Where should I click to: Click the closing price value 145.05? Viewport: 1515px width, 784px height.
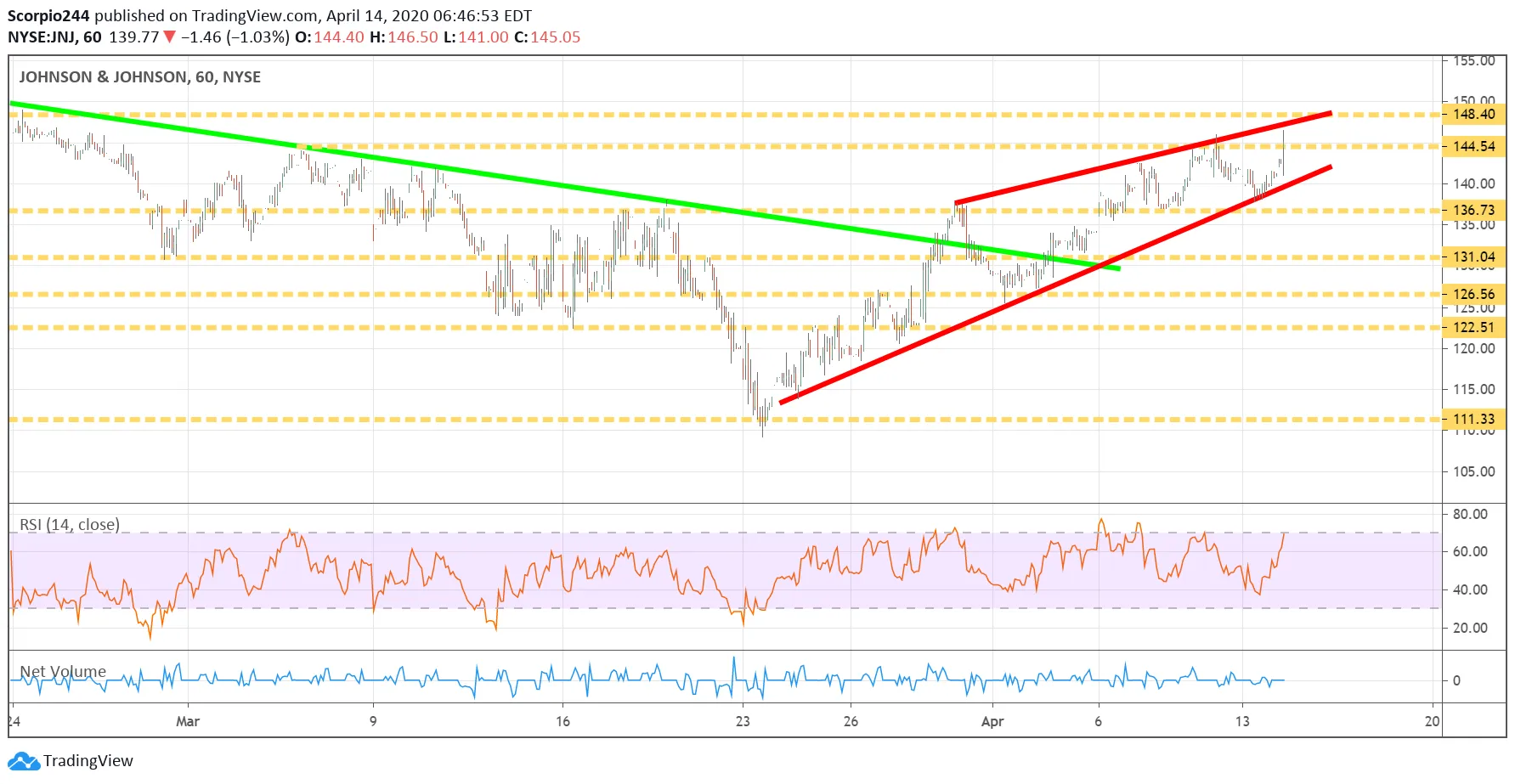click(x=556, y=37)
